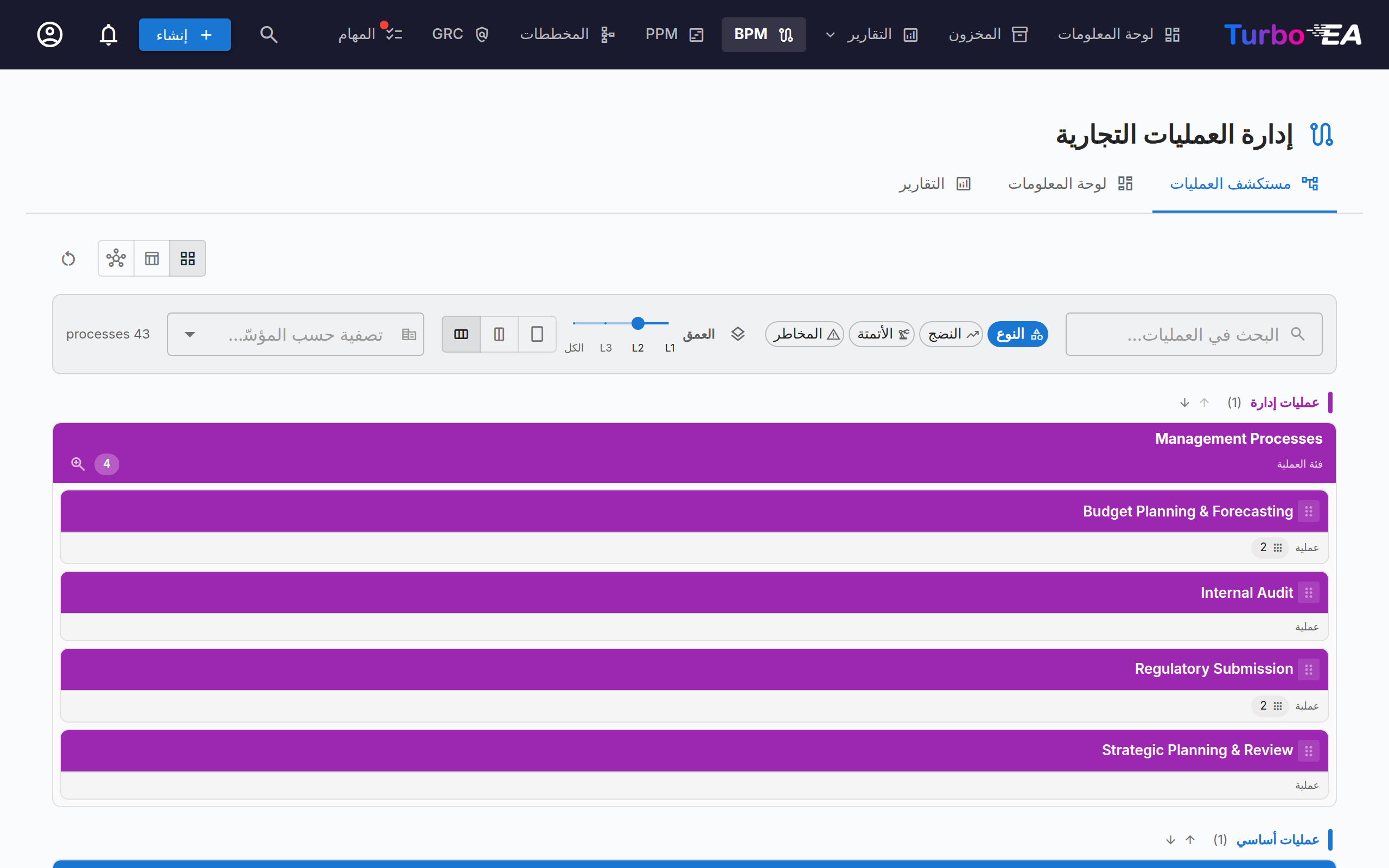Open the المهام tasks nav item
The image size is (1389, 868).
369,34
